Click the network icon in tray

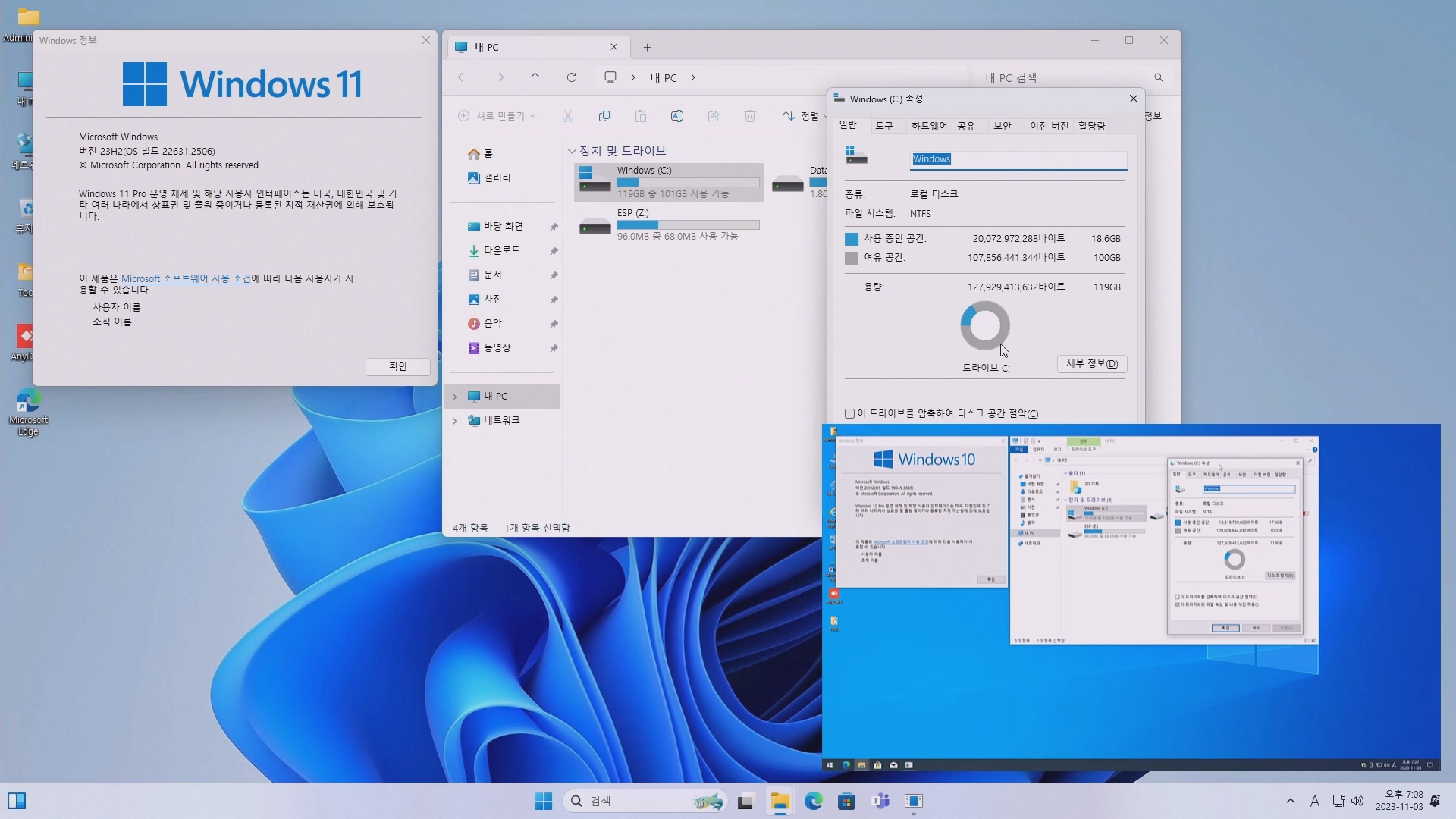[1338, 801]
